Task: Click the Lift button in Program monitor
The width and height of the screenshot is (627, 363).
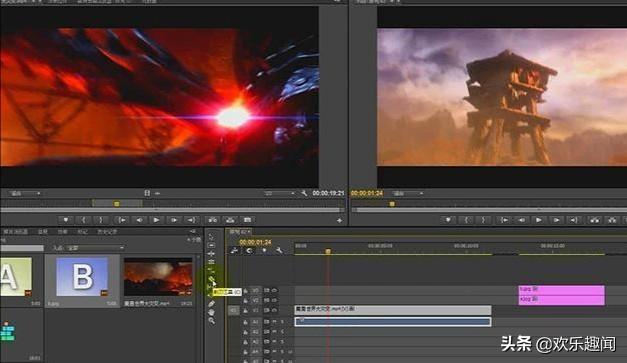Action: pos(595,220)
